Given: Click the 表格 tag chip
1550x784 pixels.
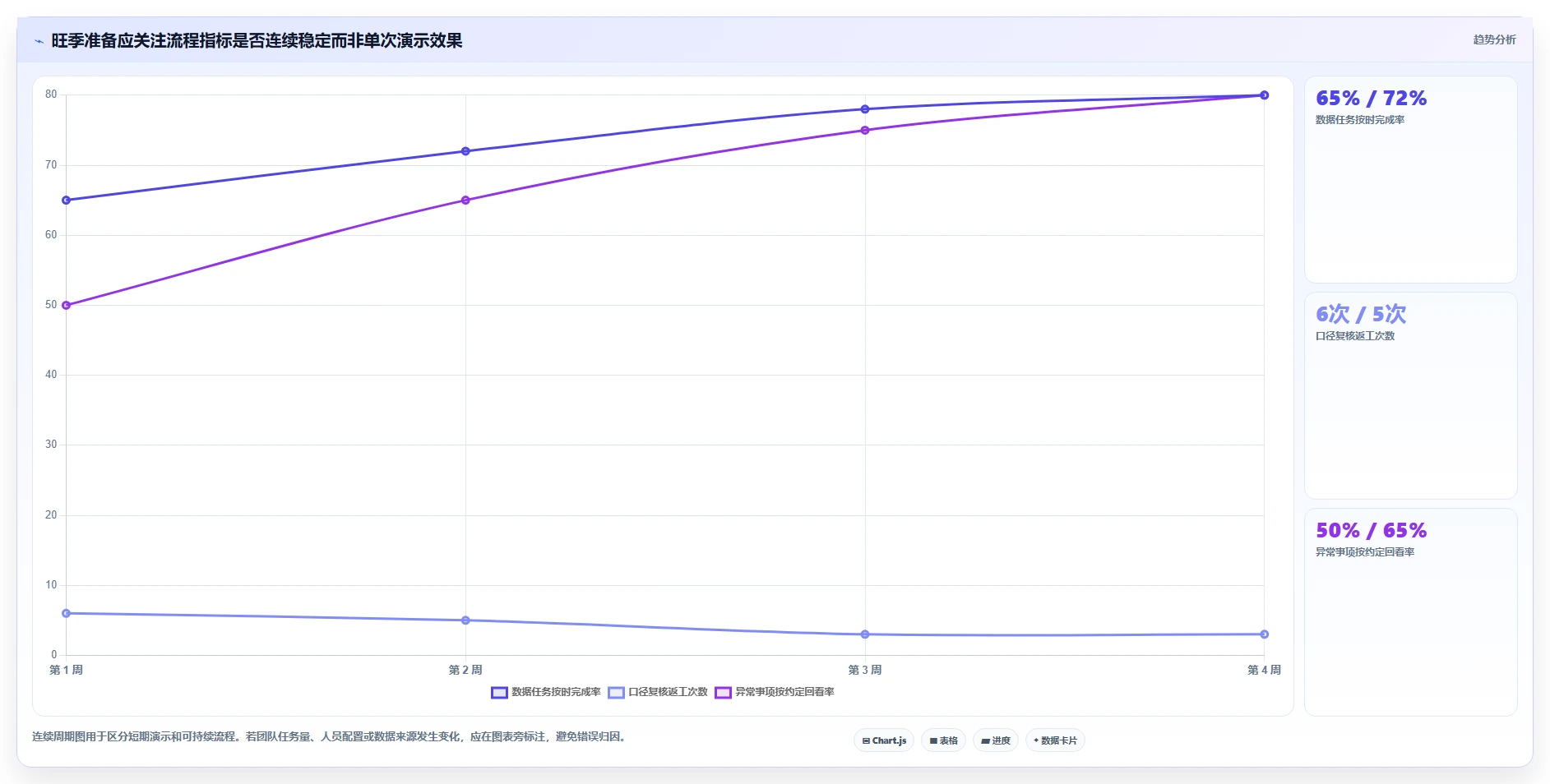Looking at the screenshot, I should coord(943,740).
